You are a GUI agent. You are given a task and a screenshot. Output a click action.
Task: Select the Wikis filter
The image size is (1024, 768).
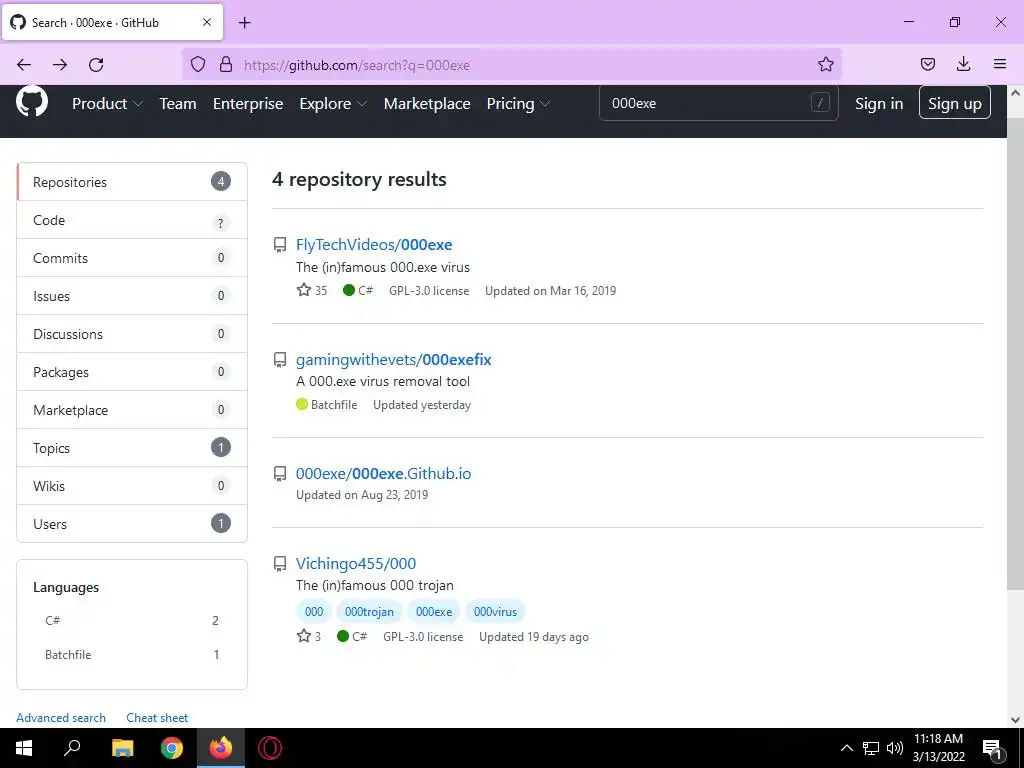(132, 485)
